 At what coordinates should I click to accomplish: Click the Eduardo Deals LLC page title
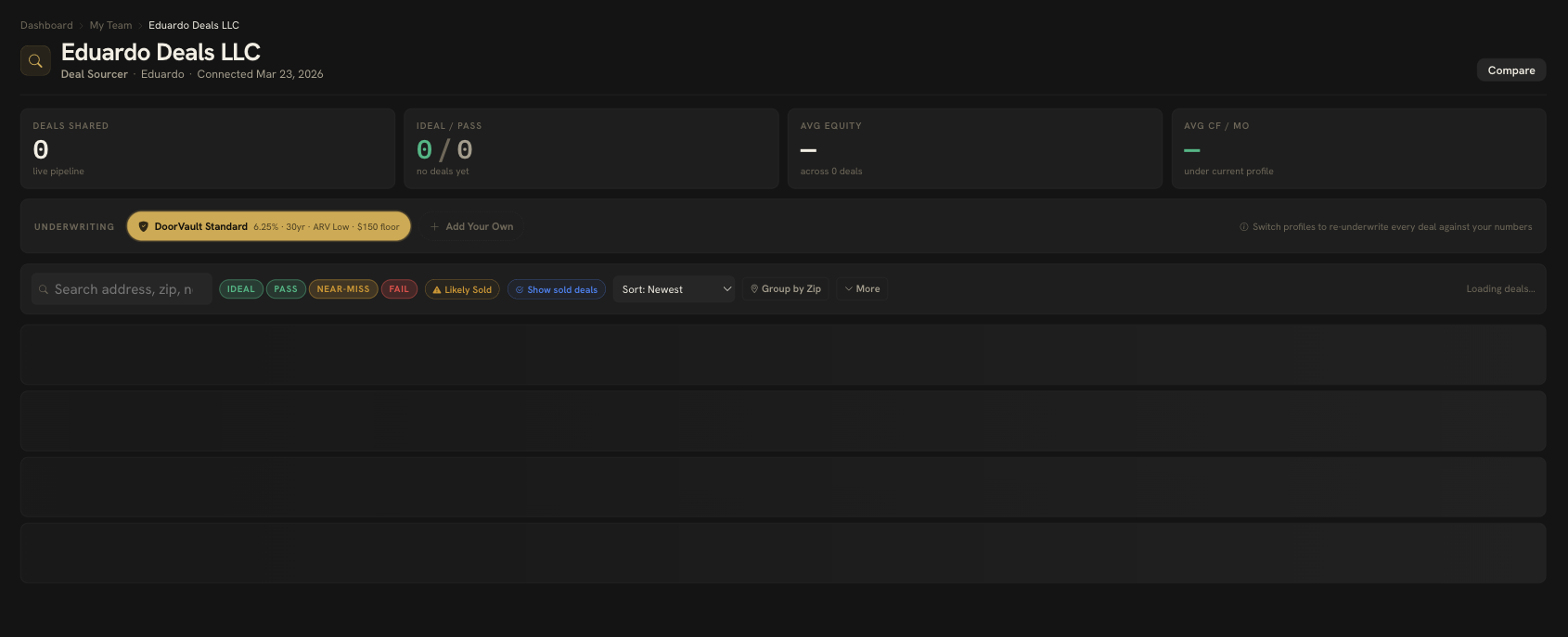[x=161, y=52]
